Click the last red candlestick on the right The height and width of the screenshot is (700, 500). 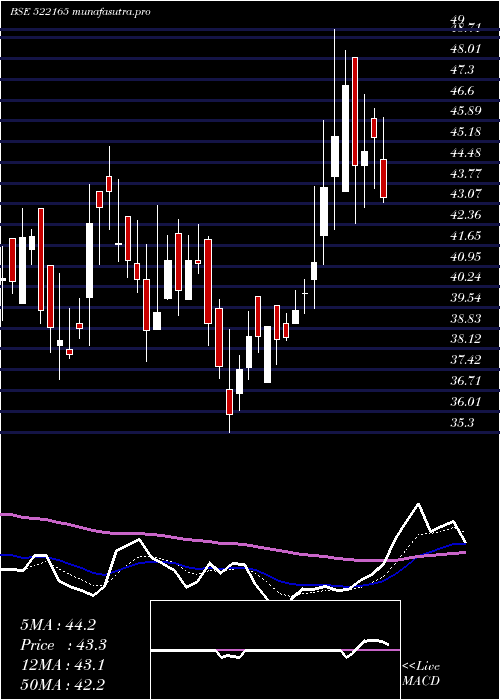(383, 178)
